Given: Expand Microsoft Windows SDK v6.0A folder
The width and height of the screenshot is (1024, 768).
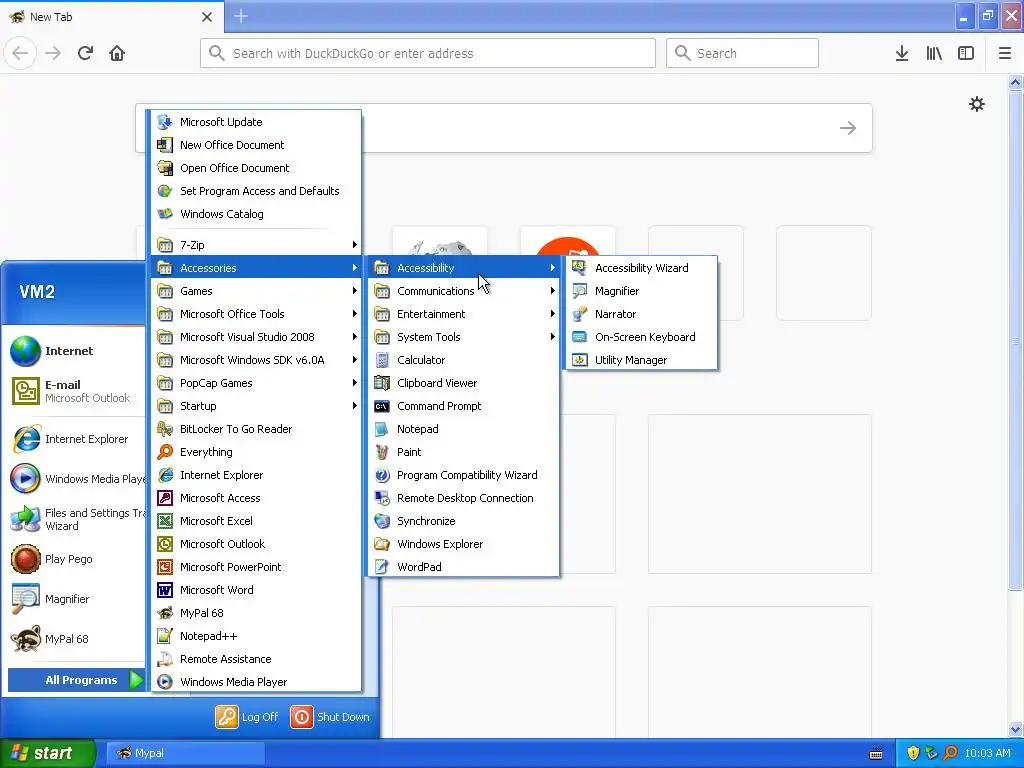Looking at the screenshot, I should point(256,360).
